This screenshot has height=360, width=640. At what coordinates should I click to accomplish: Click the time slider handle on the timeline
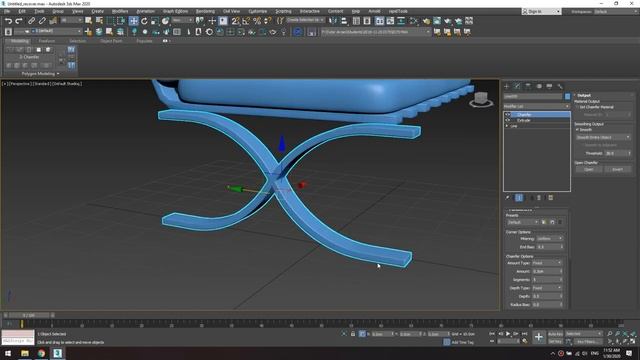click(x=29, y=315)
